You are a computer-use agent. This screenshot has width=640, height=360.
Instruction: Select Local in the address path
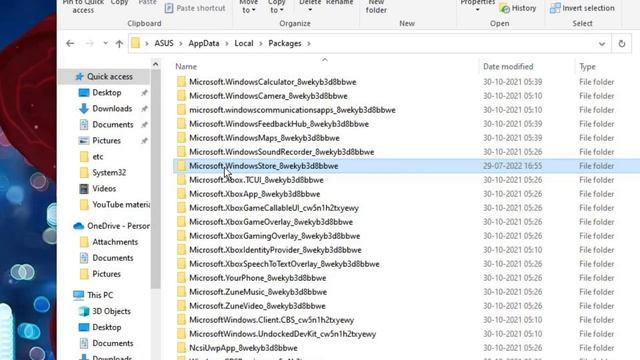click(244, 43)
